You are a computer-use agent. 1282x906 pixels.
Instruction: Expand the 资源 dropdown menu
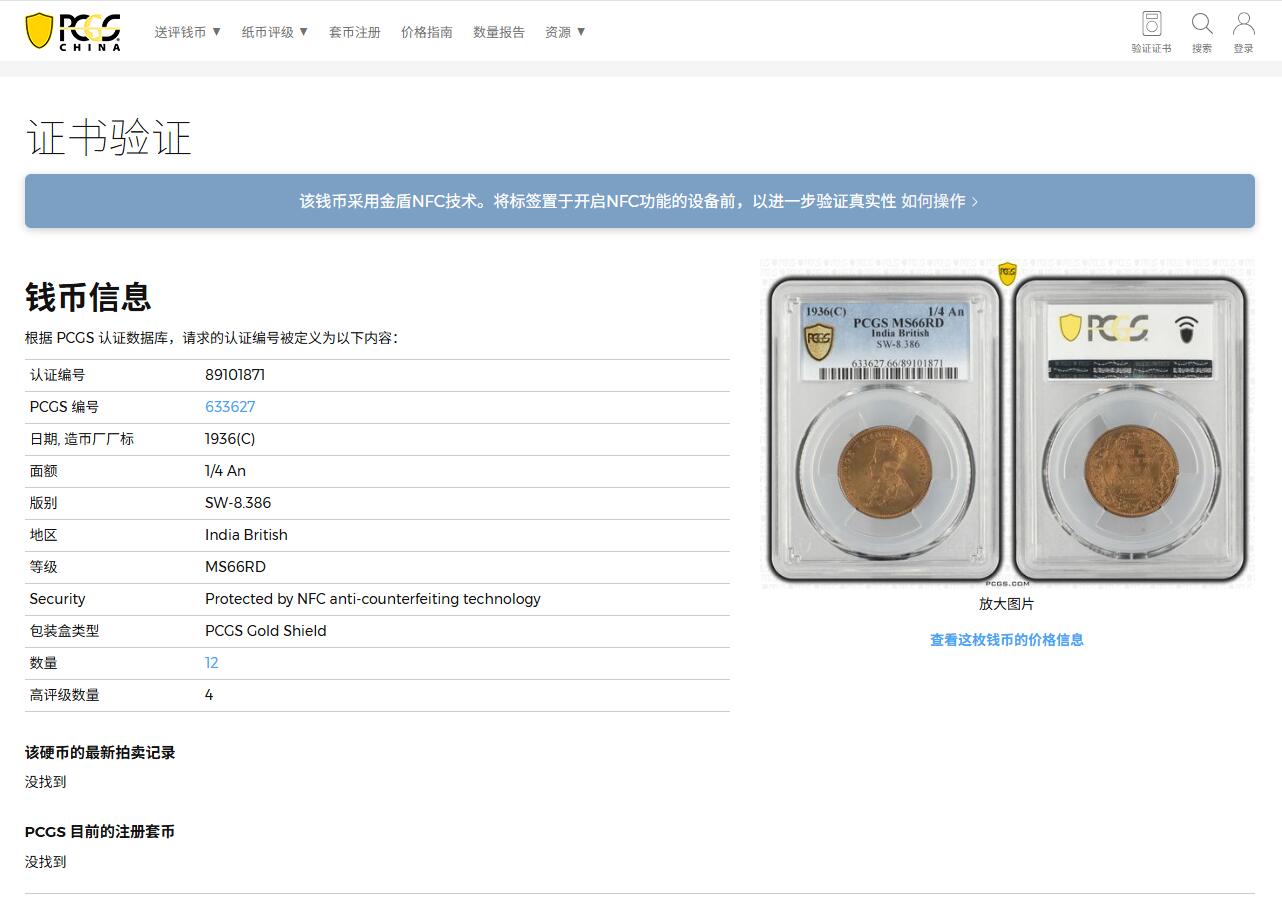coord(565,32)
